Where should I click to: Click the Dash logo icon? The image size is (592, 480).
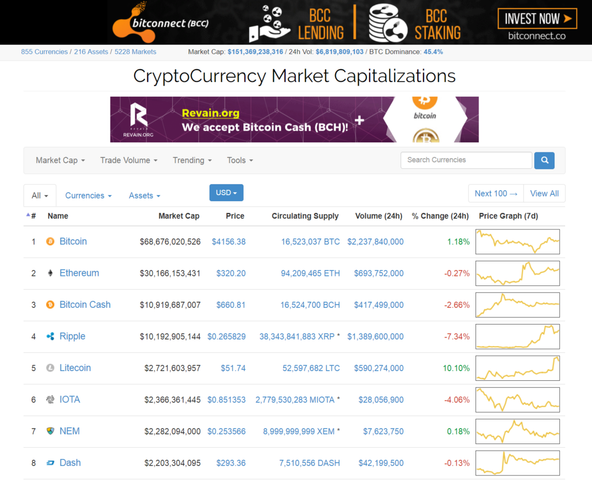50,463
